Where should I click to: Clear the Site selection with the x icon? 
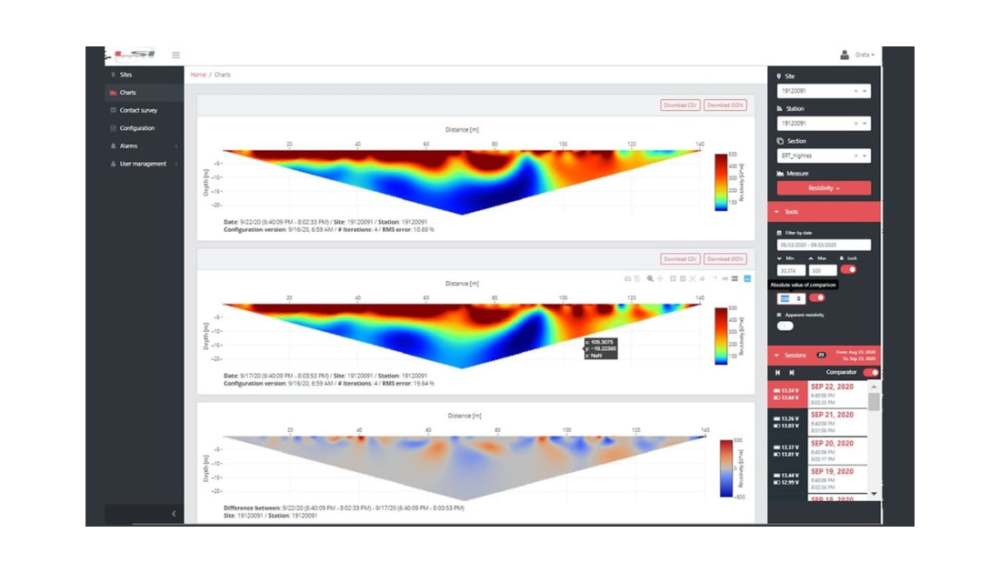point(856,91)
